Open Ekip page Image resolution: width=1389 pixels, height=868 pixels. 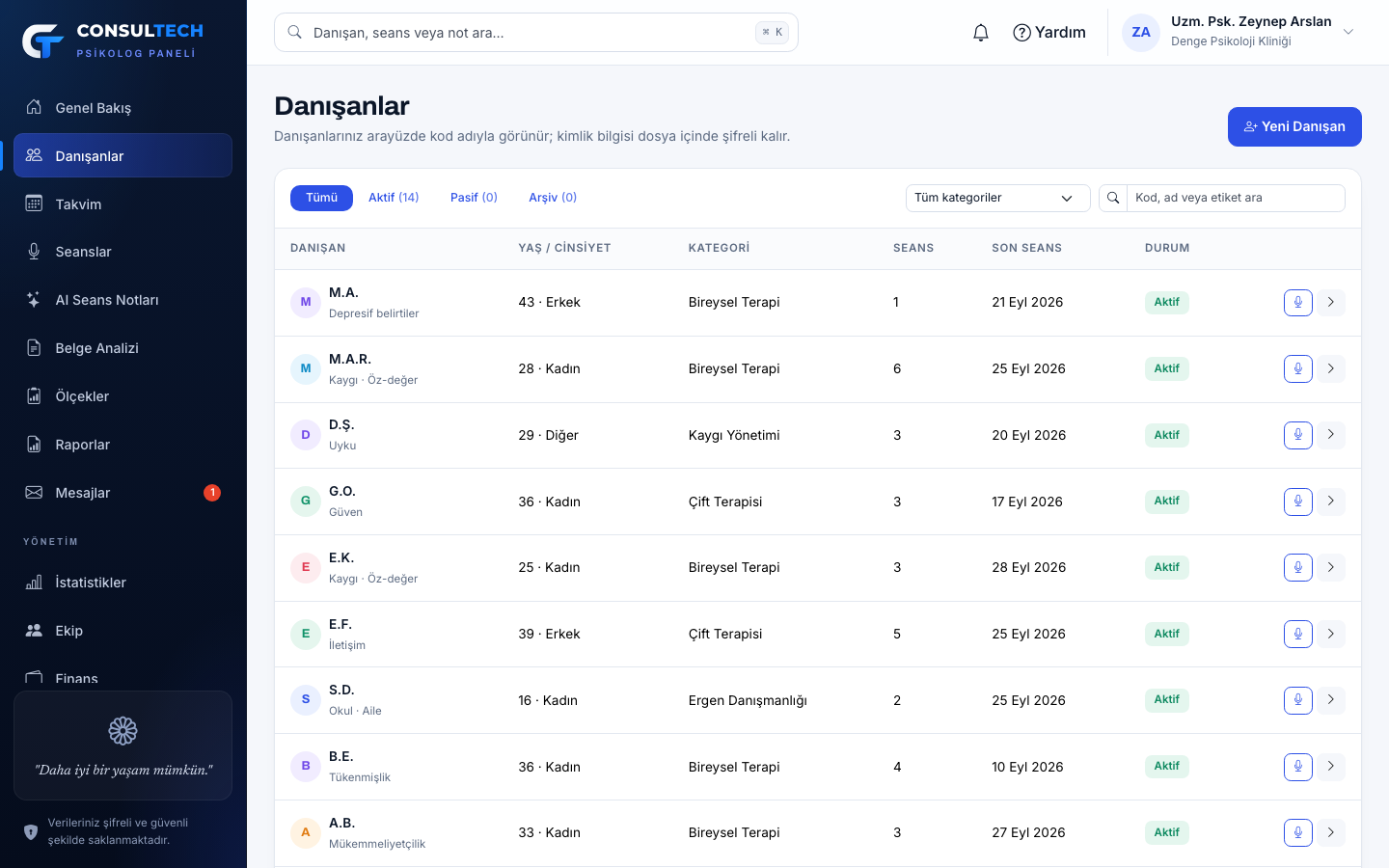point(123,631)
